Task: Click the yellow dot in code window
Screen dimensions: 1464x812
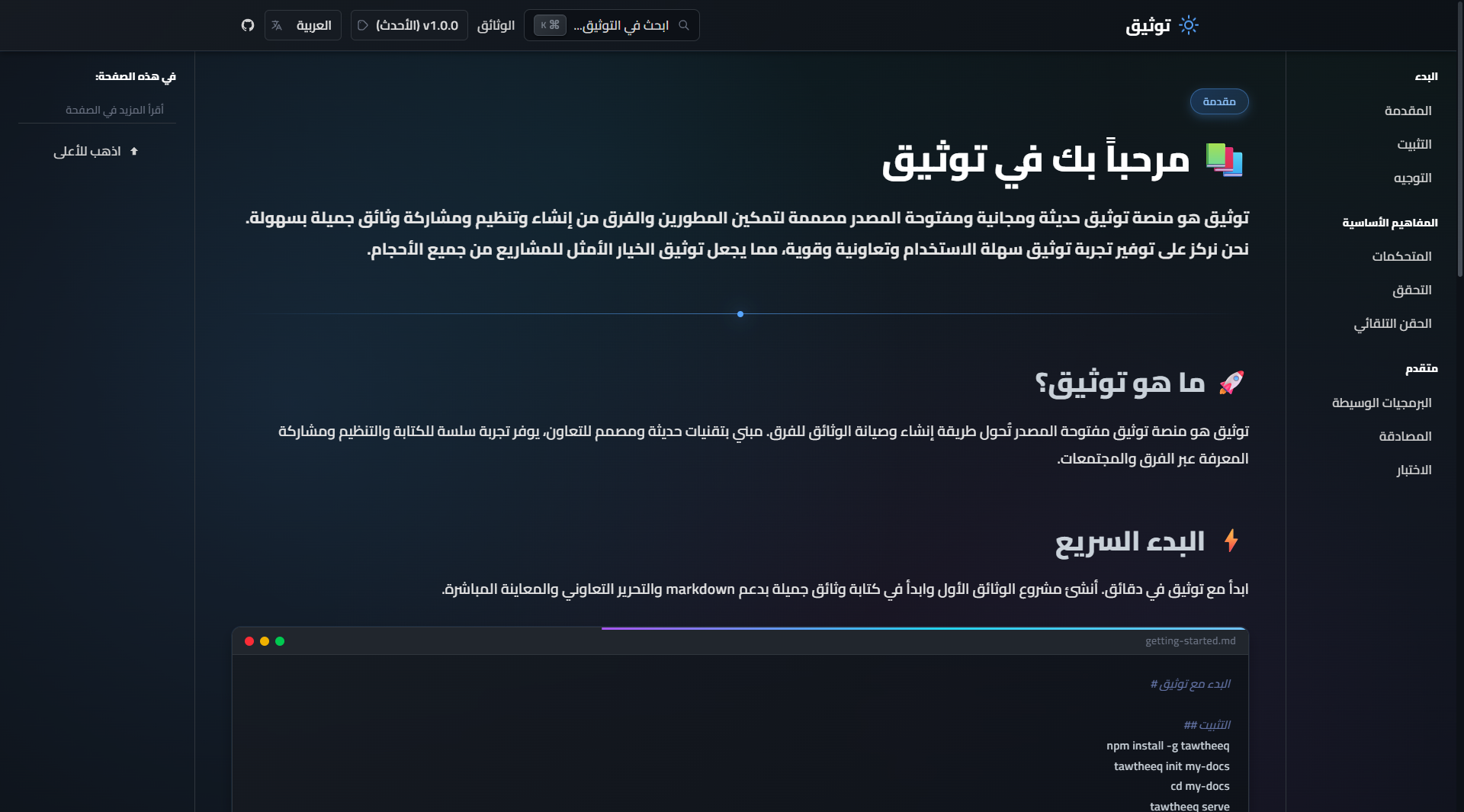Action: (x=265, y=641)
